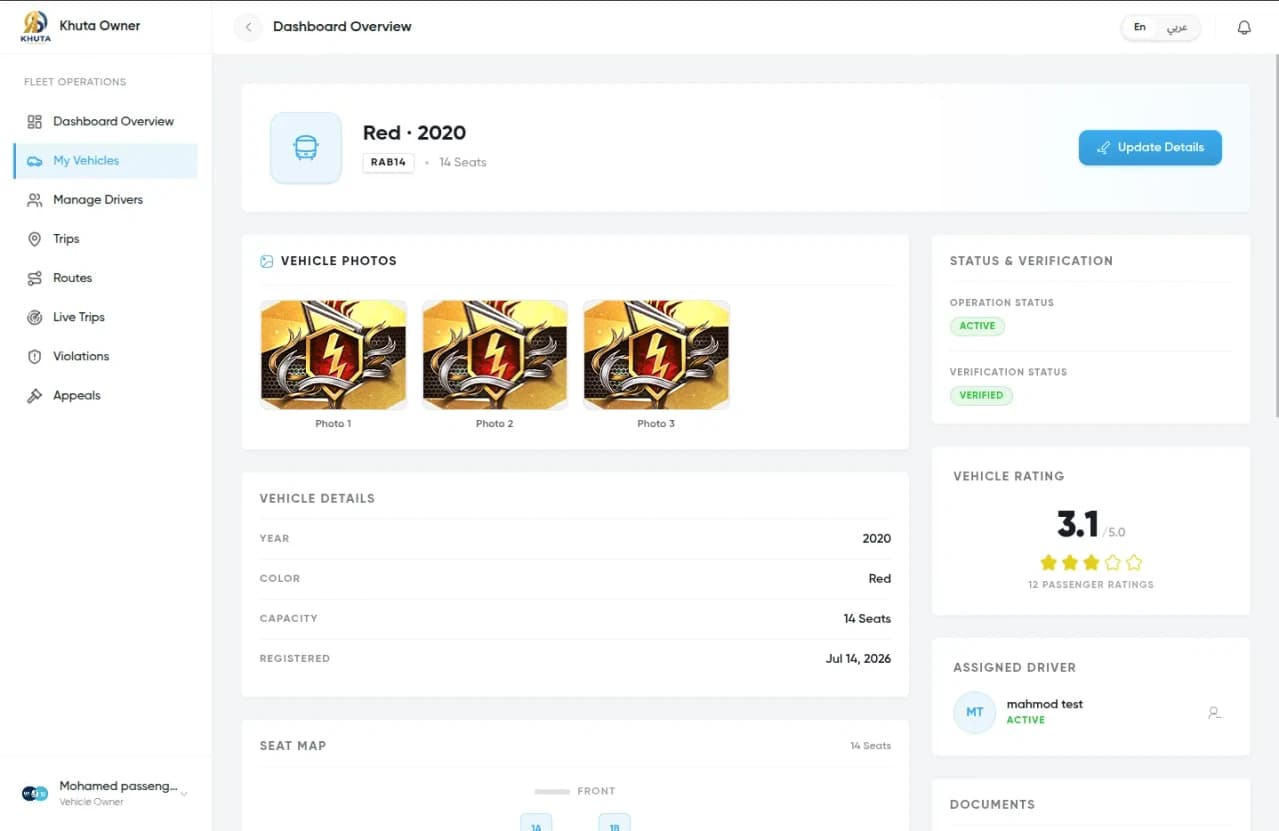Open Photo 2 thumbnail
Image resolution: width=1279 pixels, height=831 pixels.
point(495,355)
